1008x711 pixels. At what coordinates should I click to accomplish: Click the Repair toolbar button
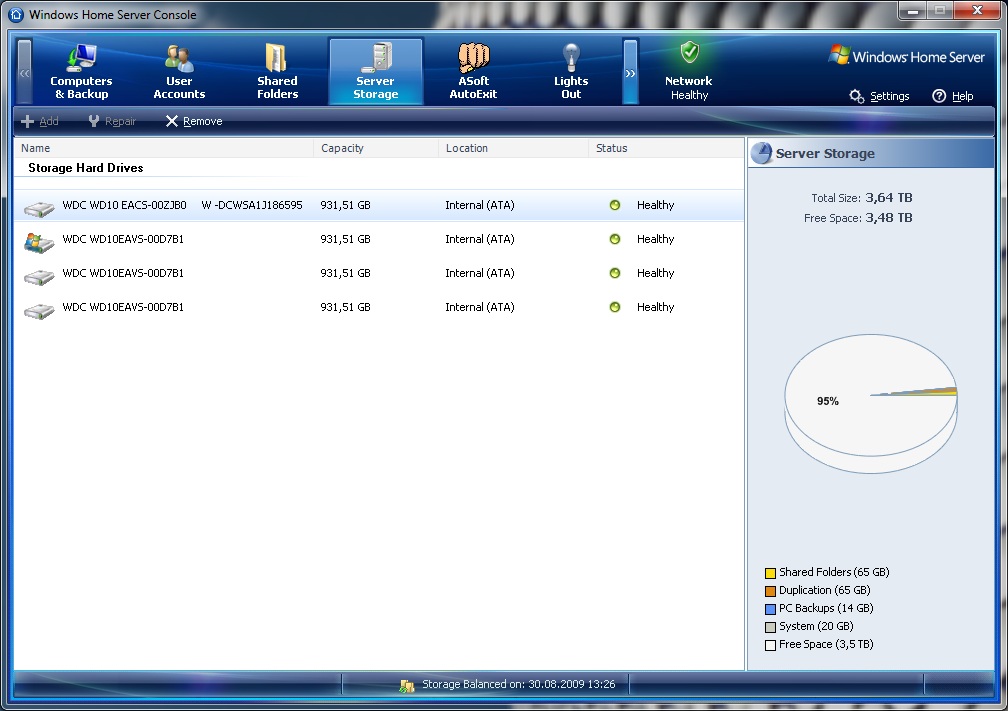point(112,121)
